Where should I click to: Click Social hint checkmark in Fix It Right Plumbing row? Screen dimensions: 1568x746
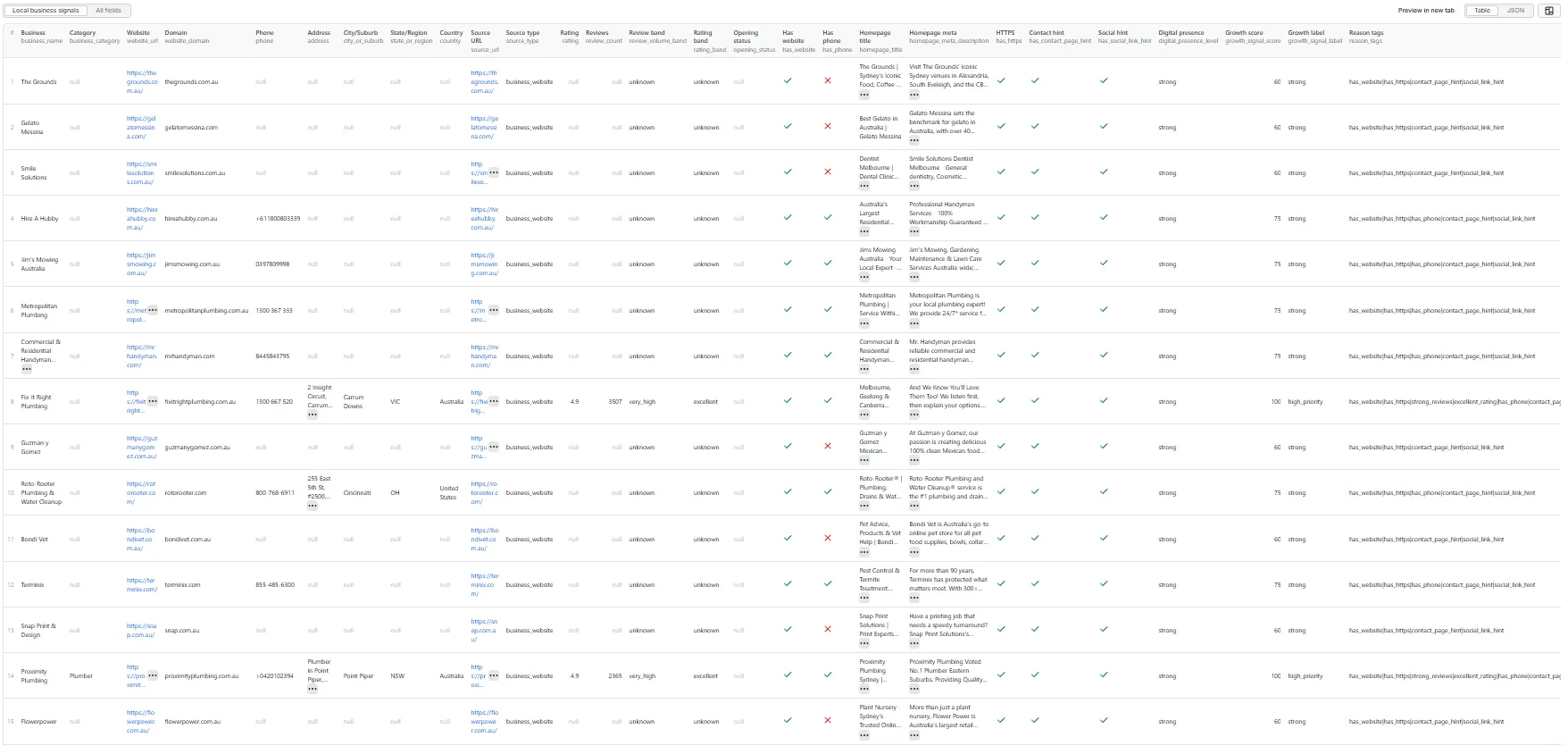1104,400
